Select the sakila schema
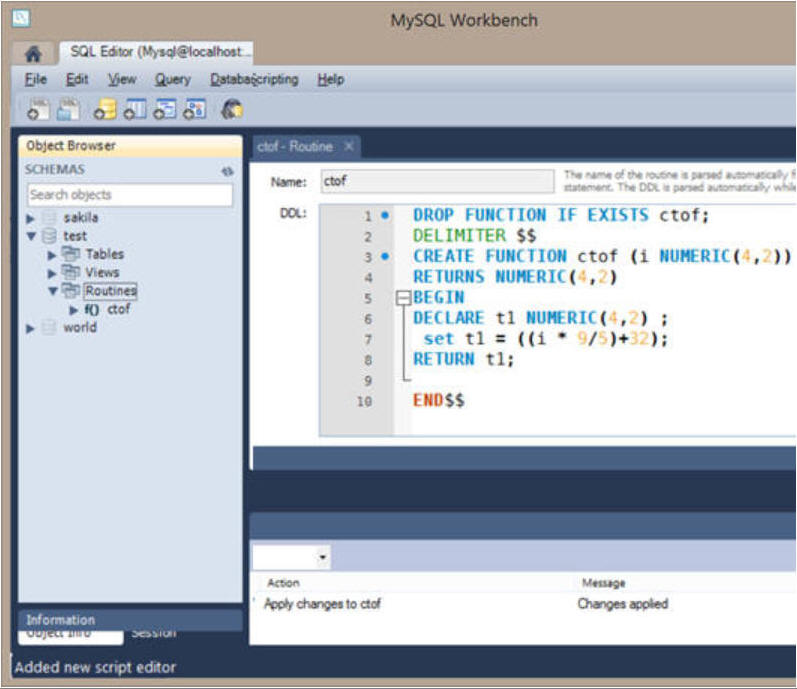Image resolution: width=797 pixels, height=689 pixels. (x=81, y=218)
